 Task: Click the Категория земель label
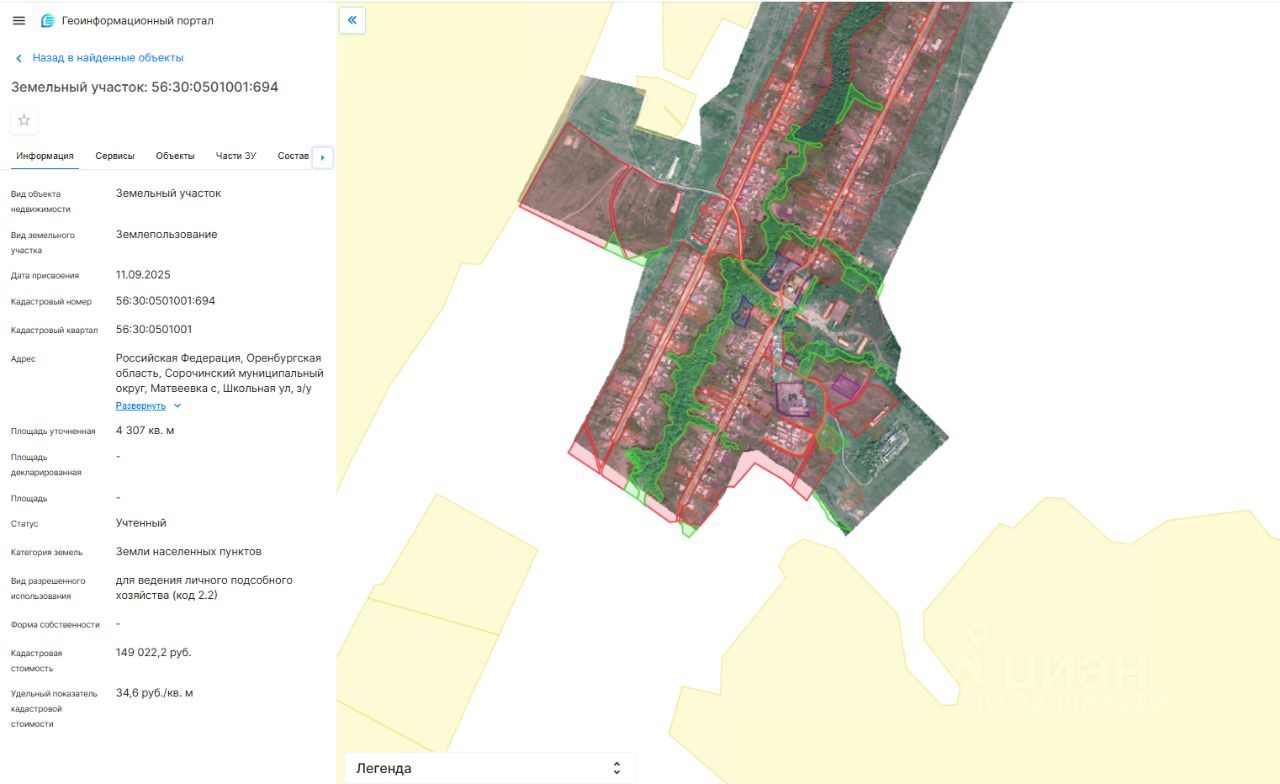[x=47, y=552]
